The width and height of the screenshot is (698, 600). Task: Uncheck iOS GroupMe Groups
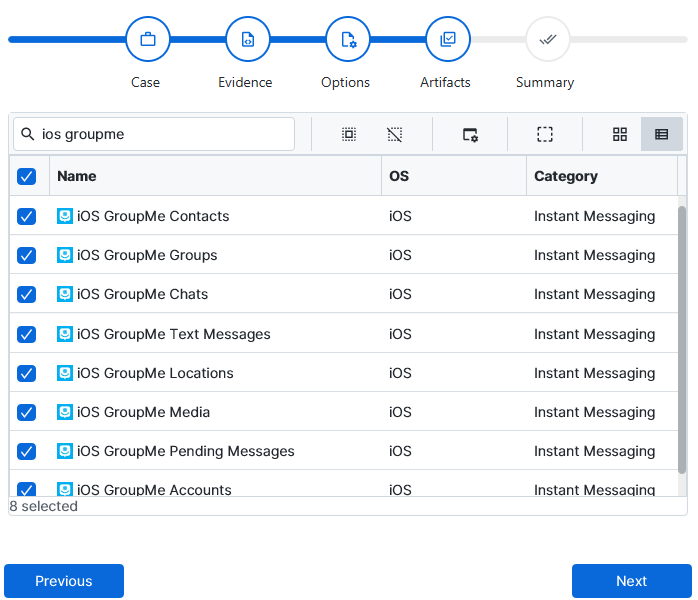click(x=27, y=255)
